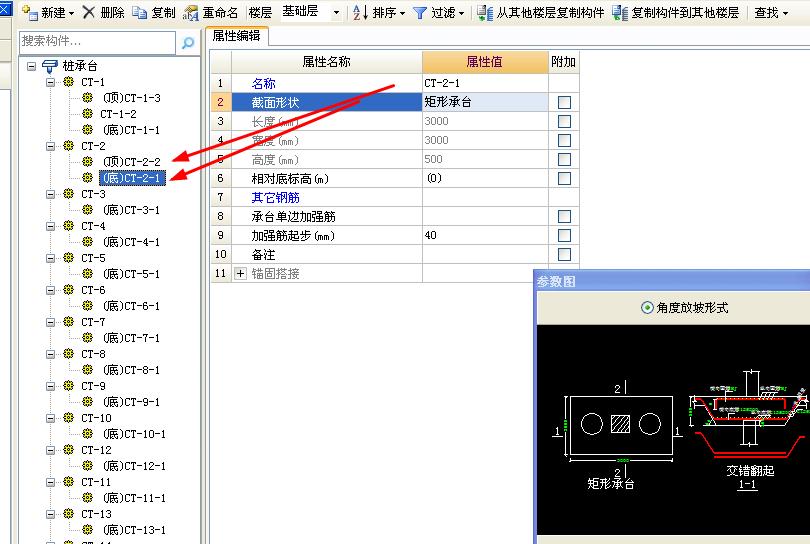Click the 复制 copy icon
Image resolution: width=810 pixels, height=544 pixels.
pos(139,12)
